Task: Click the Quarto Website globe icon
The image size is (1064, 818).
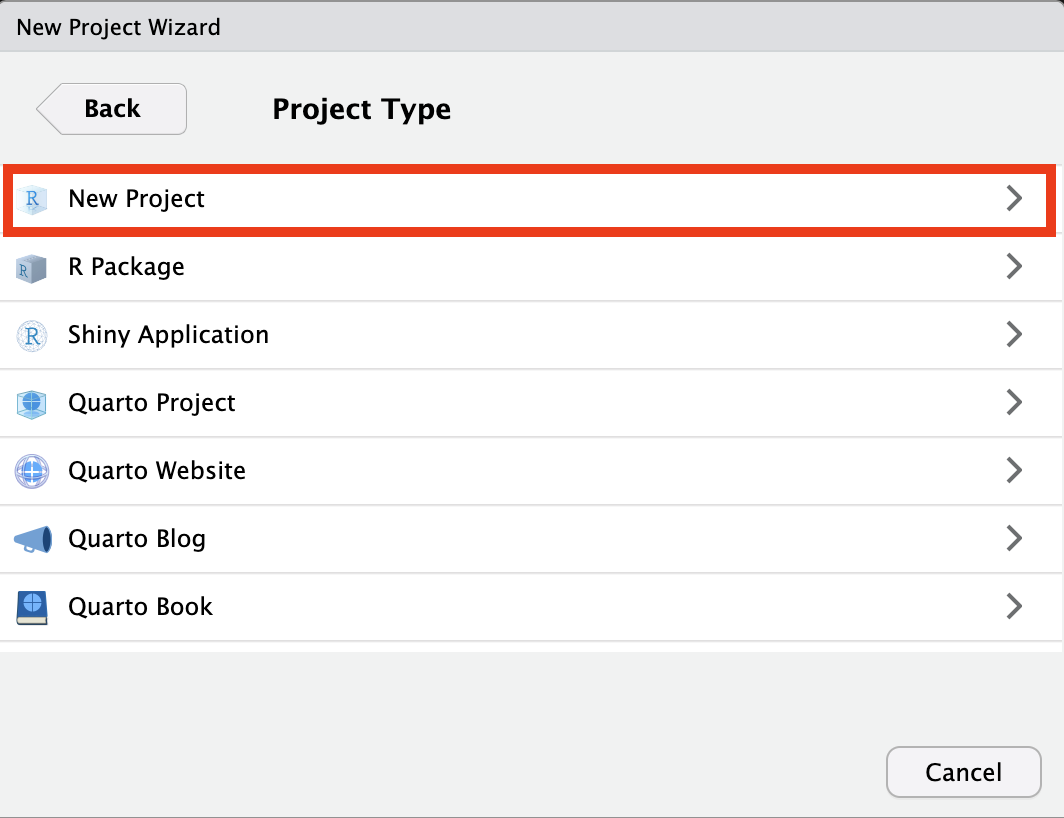Action: (32, 471)
